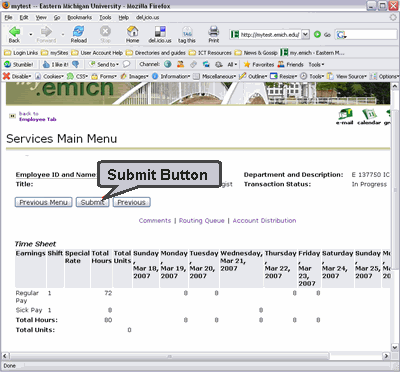Click the Submit button
The image size is (400, 372).
(92, 202)
